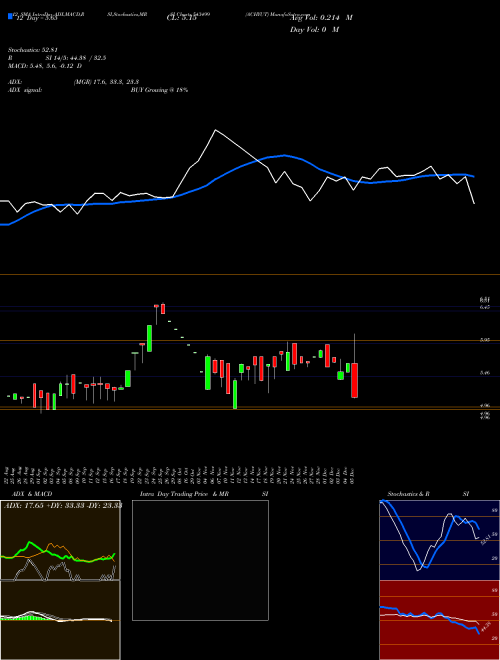The image size is (500, 660).
Task: Click the blue SMA legend square
Action: click(x=10, y=17)
